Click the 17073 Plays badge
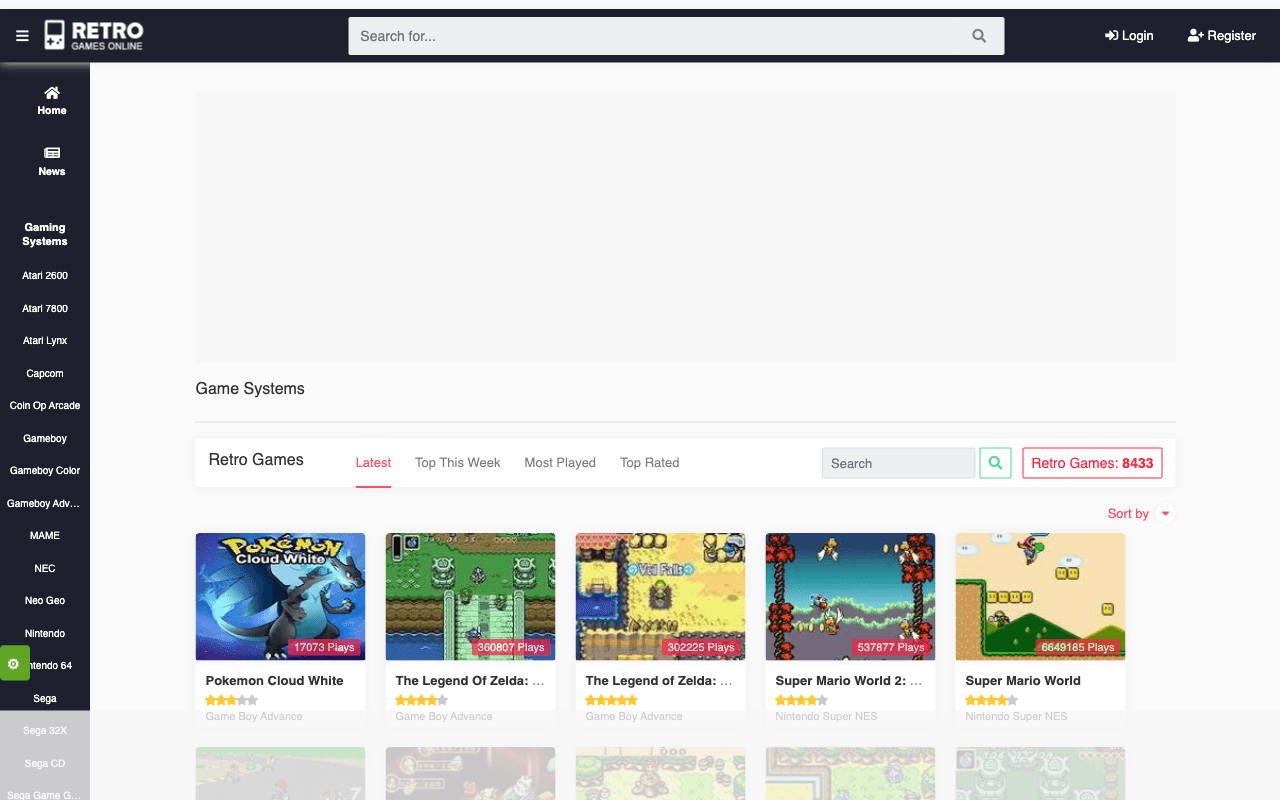The width and height of the screenshot is (1280, 800). pos(323,648)
